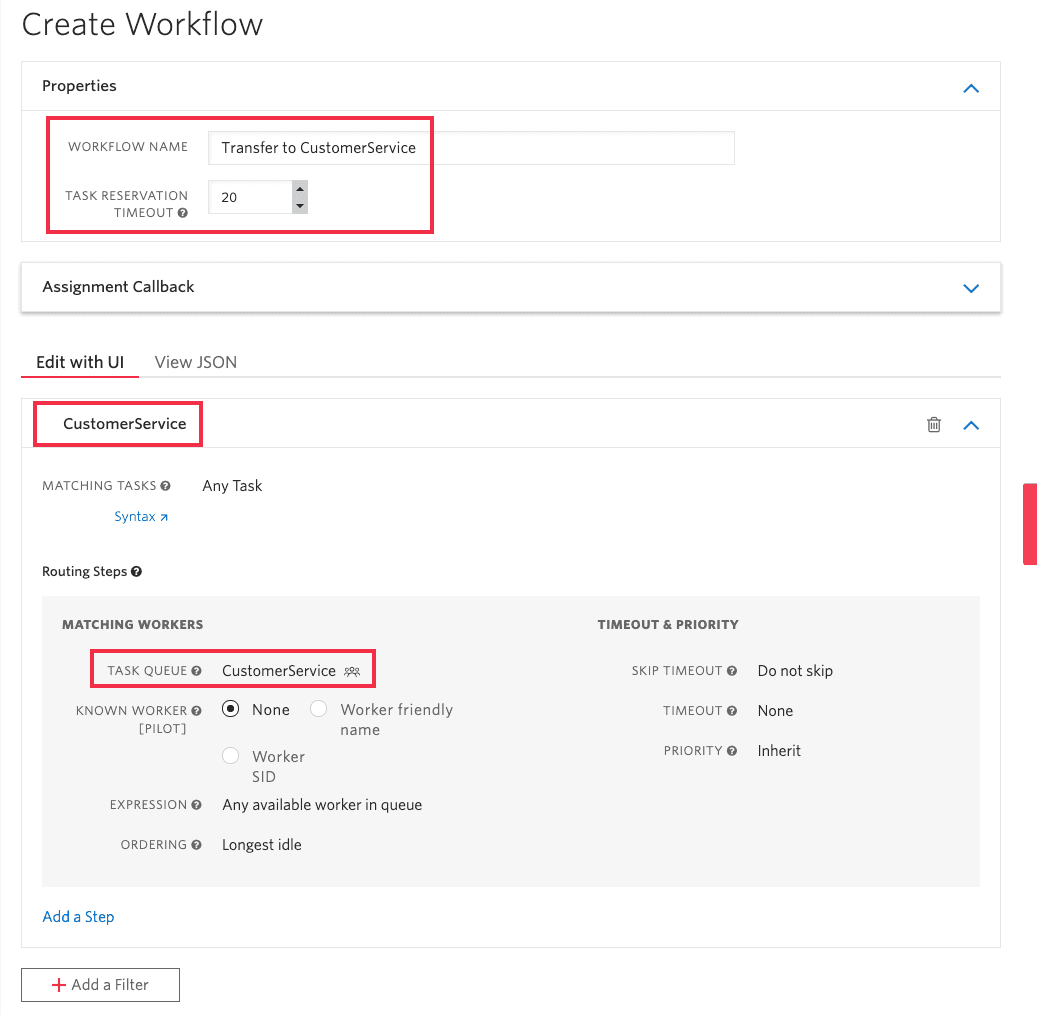Click the Priority help icon
This screenshot has width=1037, height=1015.
pyautogui.click(x=733, y=751)
